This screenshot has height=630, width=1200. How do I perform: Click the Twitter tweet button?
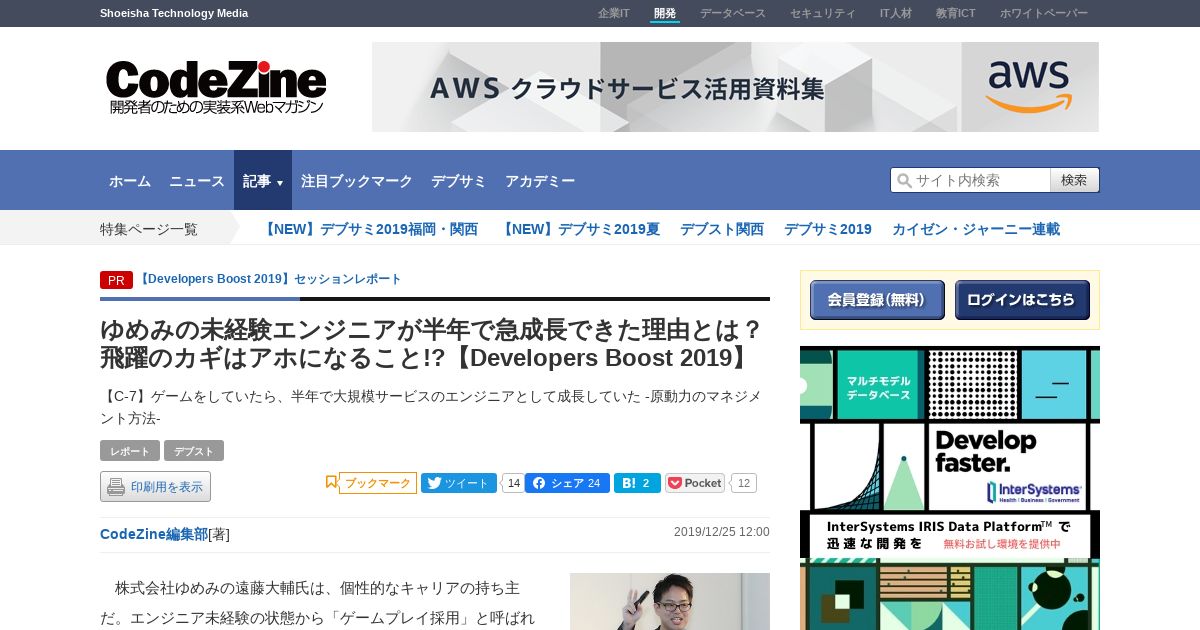coord(459,483)
